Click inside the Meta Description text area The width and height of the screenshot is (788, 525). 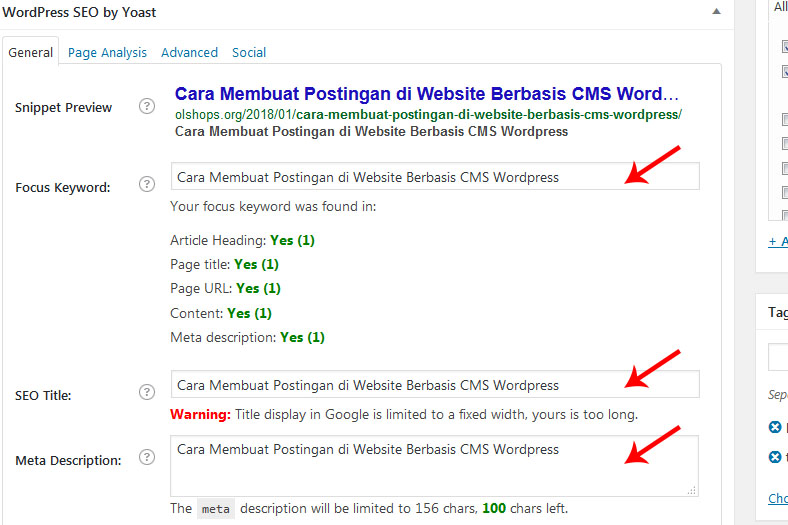point(435,466)
